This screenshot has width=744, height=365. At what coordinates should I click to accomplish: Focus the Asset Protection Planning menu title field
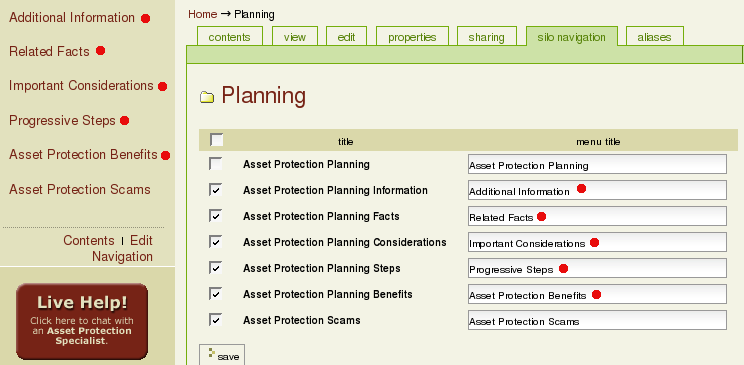pyautogui.click(x=597, y=164)
